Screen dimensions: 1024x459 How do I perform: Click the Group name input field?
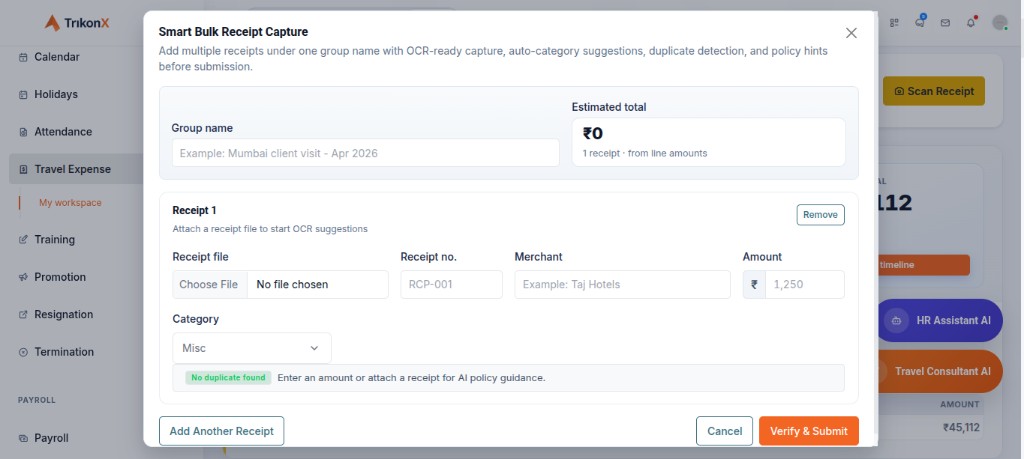[366, 153]
